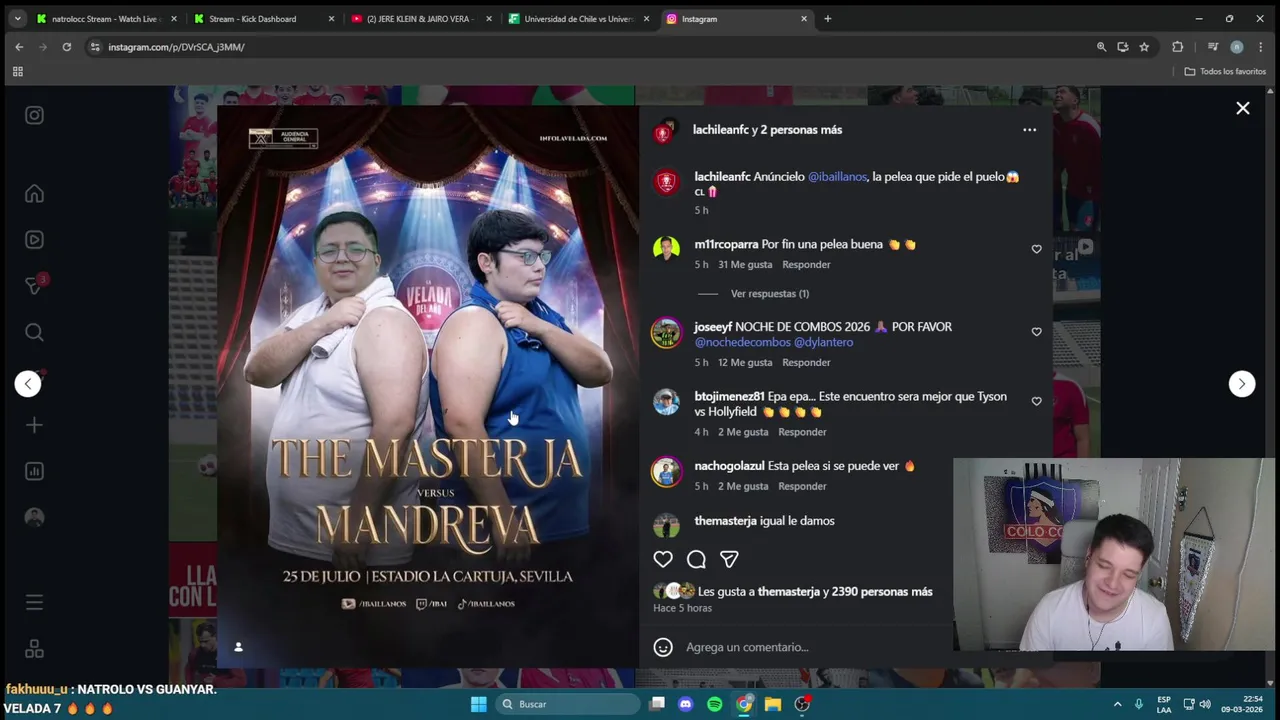Open the Instagram logo in the sidebar
This screenshot has width=1280, height=720.
(x=34, y=116)
